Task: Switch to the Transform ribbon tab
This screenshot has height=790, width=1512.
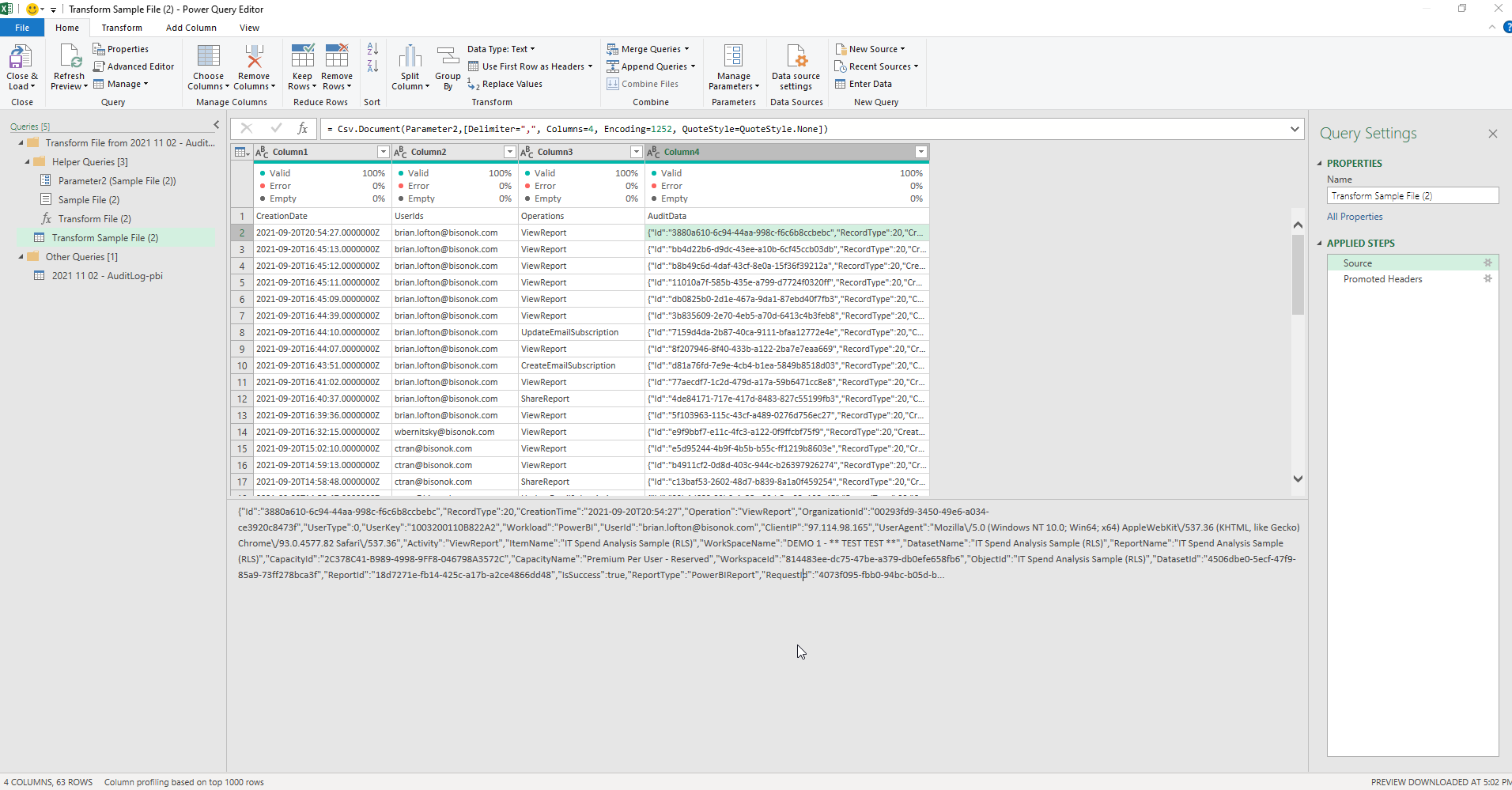Action: (122, 28)
